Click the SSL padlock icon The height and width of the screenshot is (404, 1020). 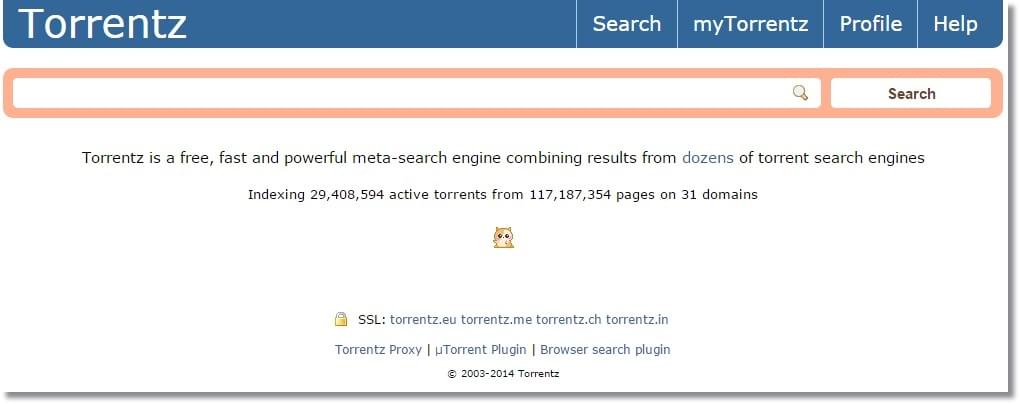341,319
